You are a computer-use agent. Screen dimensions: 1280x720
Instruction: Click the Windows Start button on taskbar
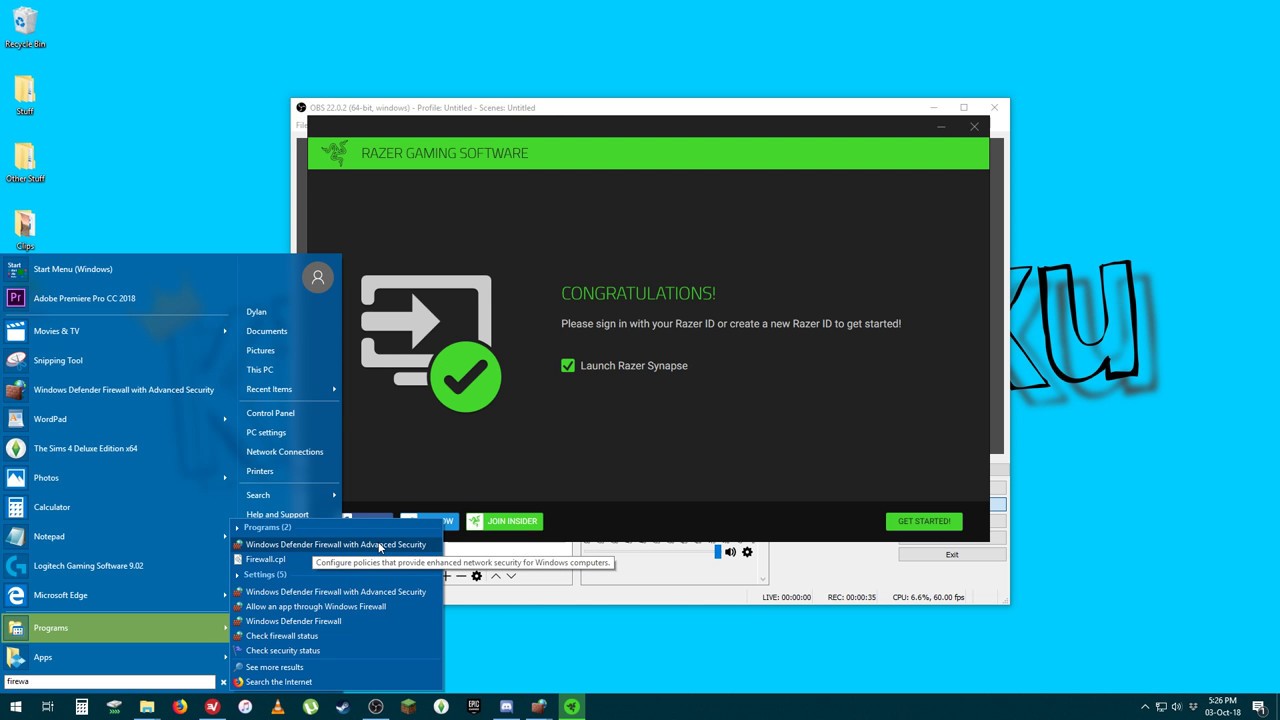click(15, 707)
